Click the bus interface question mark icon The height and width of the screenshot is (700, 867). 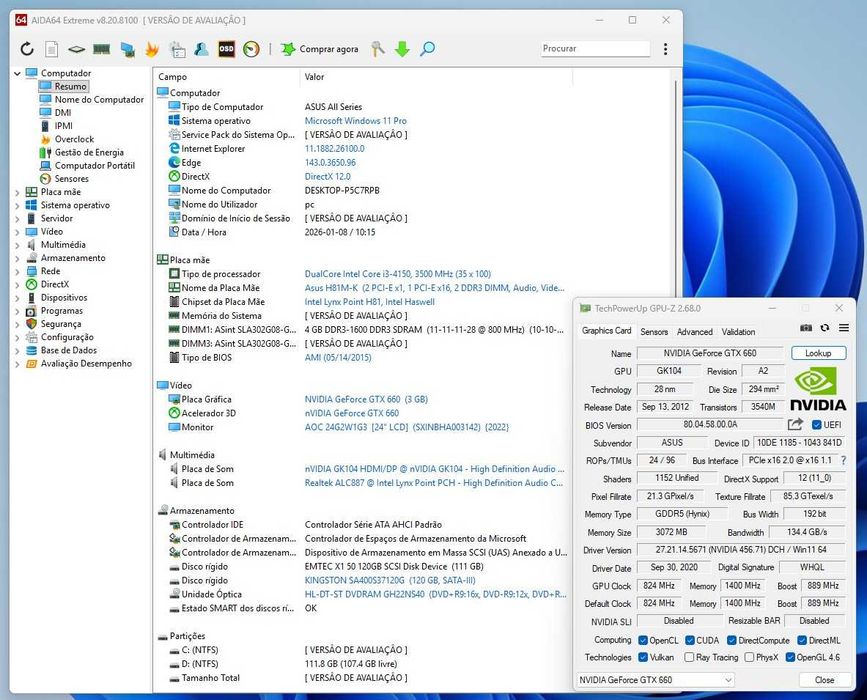click(x=843, y=460)
